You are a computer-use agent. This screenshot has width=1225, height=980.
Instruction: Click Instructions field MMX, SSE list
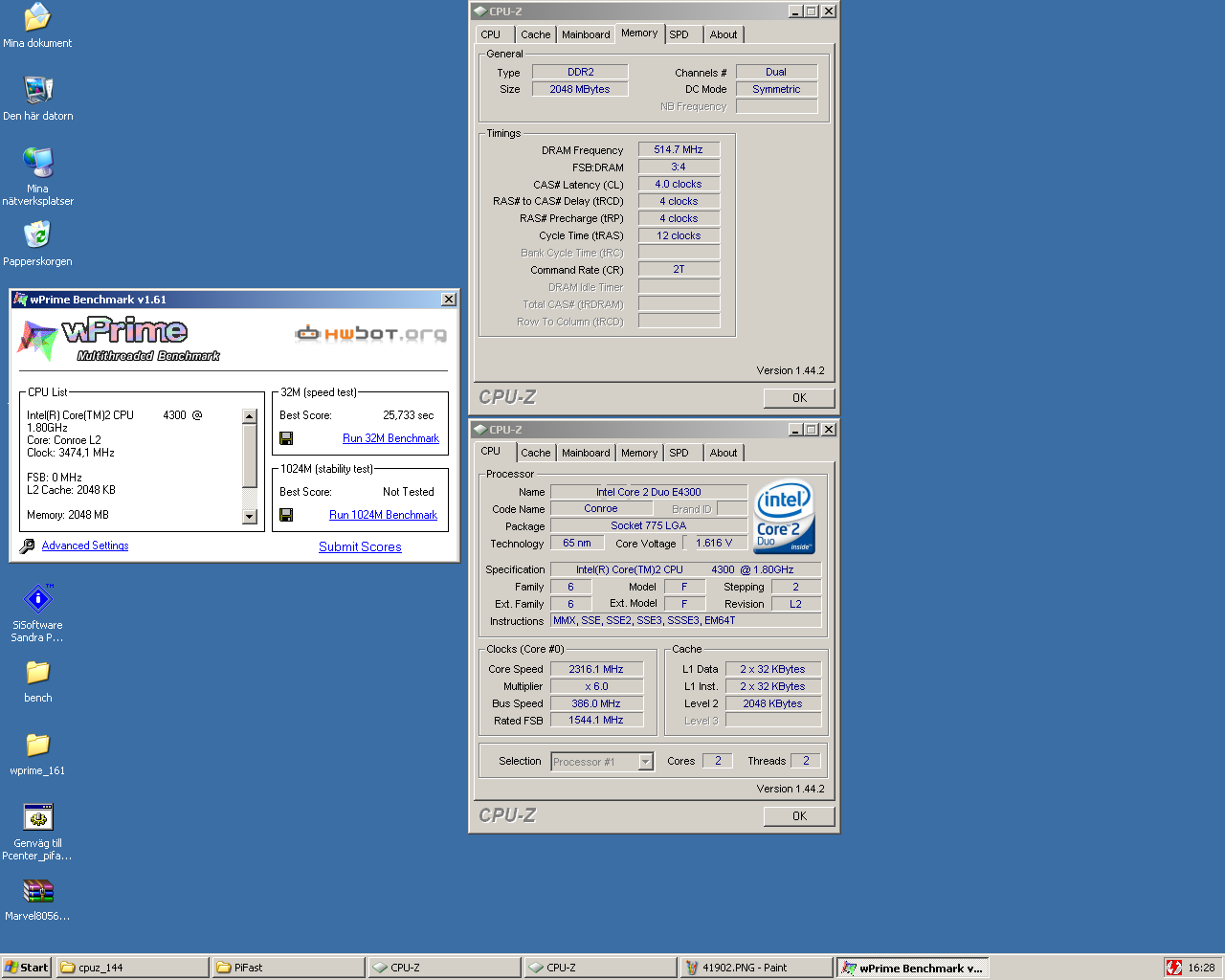click(686, 621)
